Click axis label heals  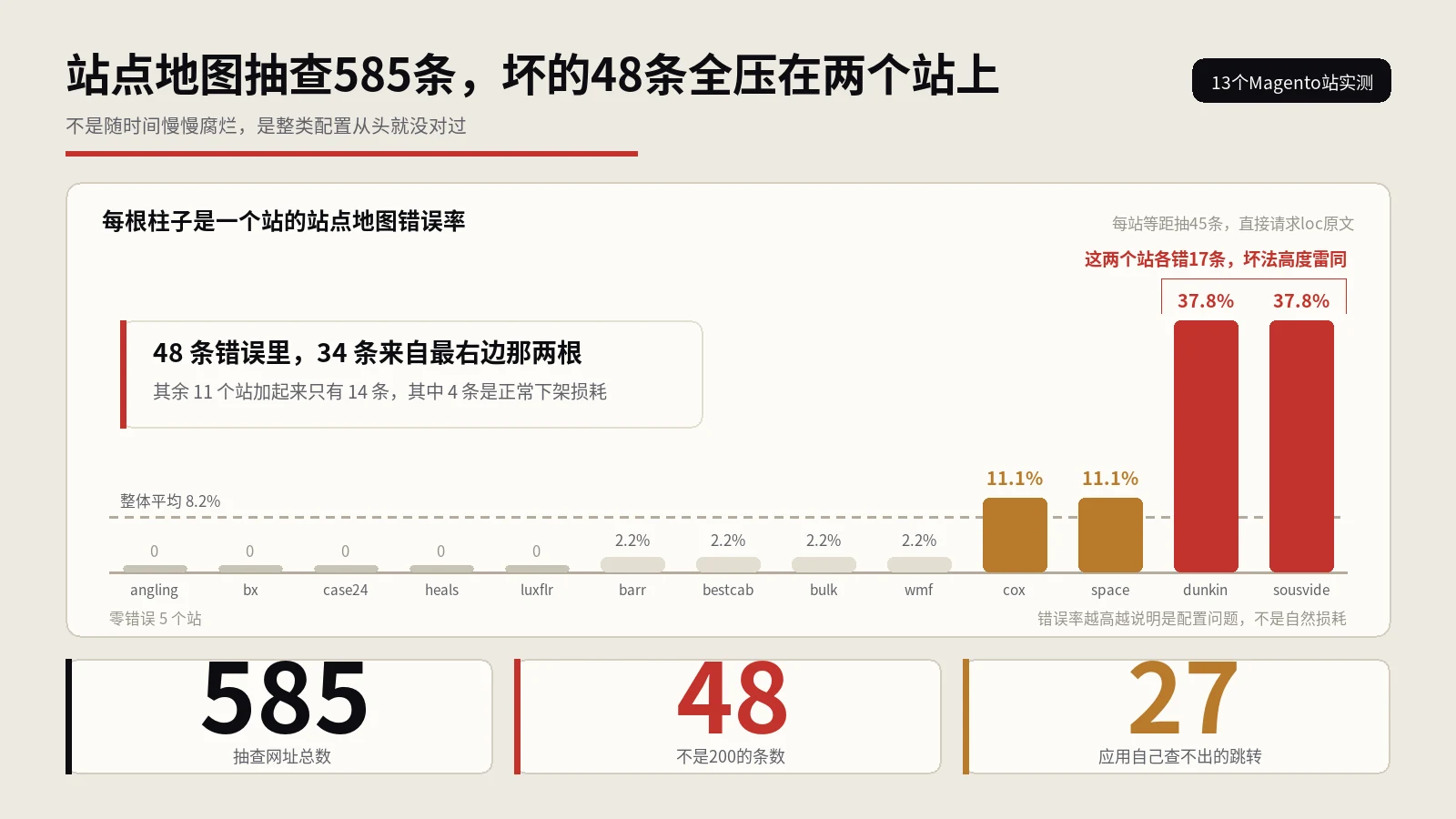point(441,590)
